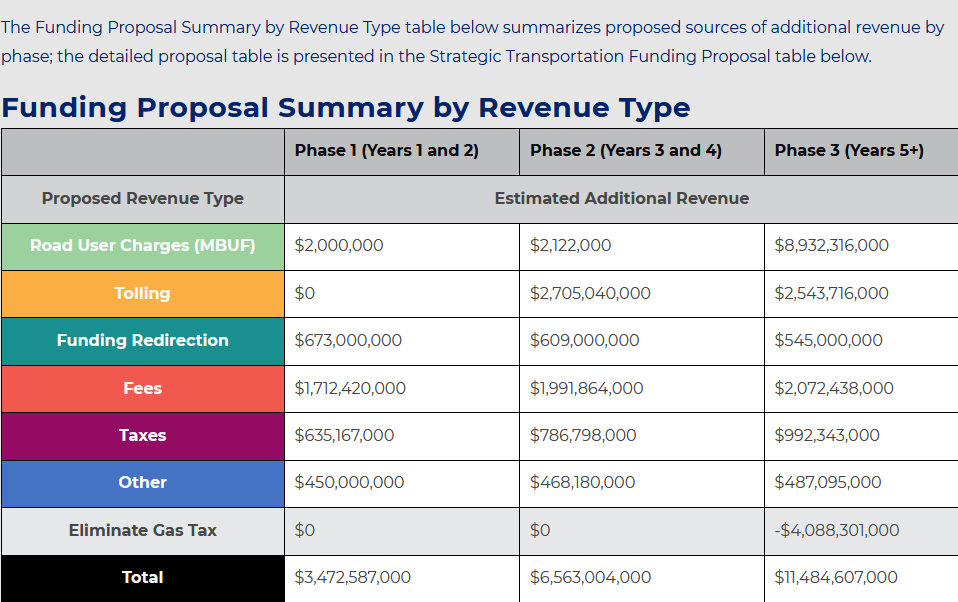Click the Phase 1 (Years 1 and 2) header
Image resolution: width=958 pixels, height=602 pixels.
click(x=386, y=151)
